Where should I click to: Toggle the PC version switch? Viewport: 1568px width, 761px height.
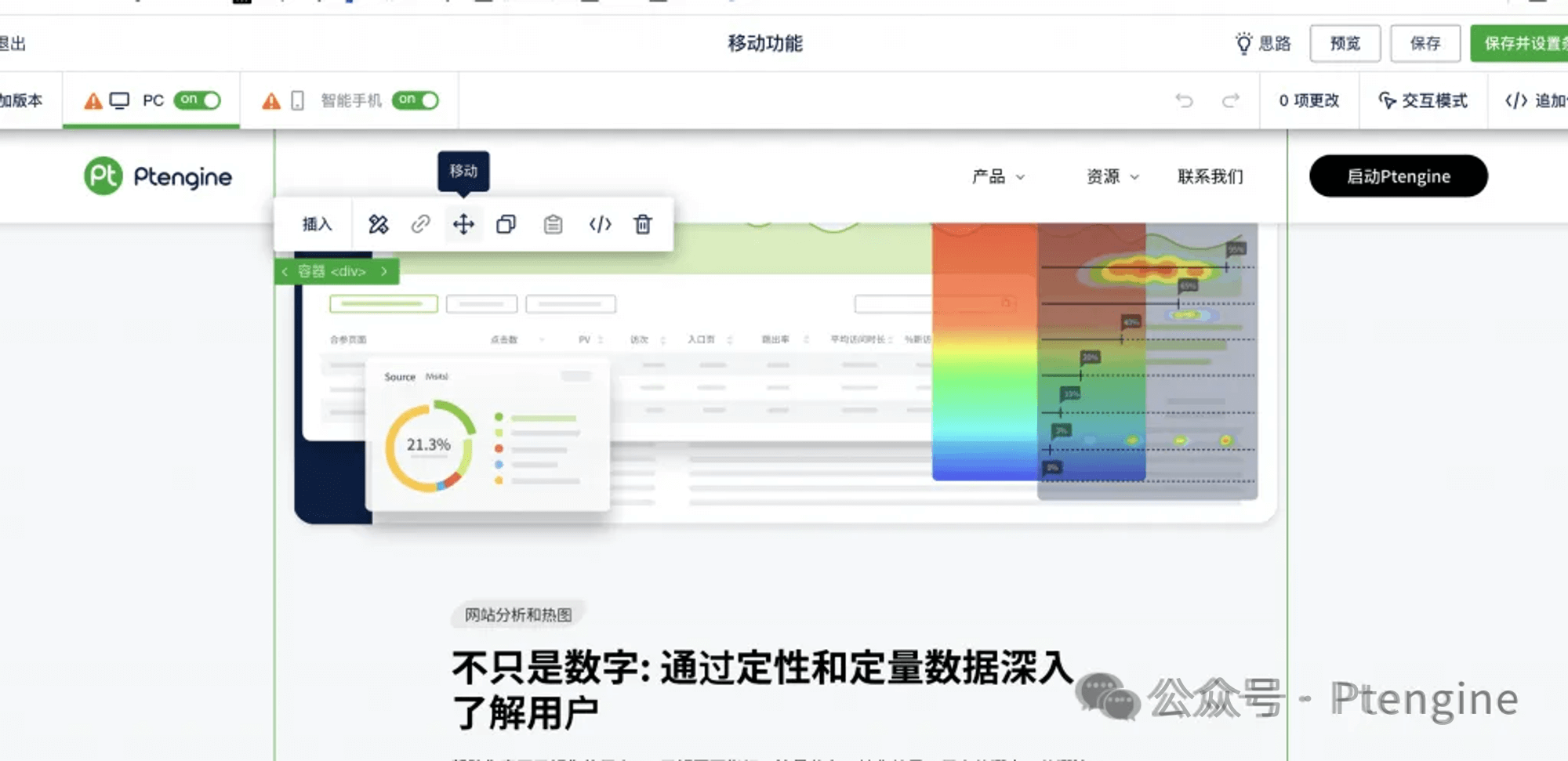point(198,100)
